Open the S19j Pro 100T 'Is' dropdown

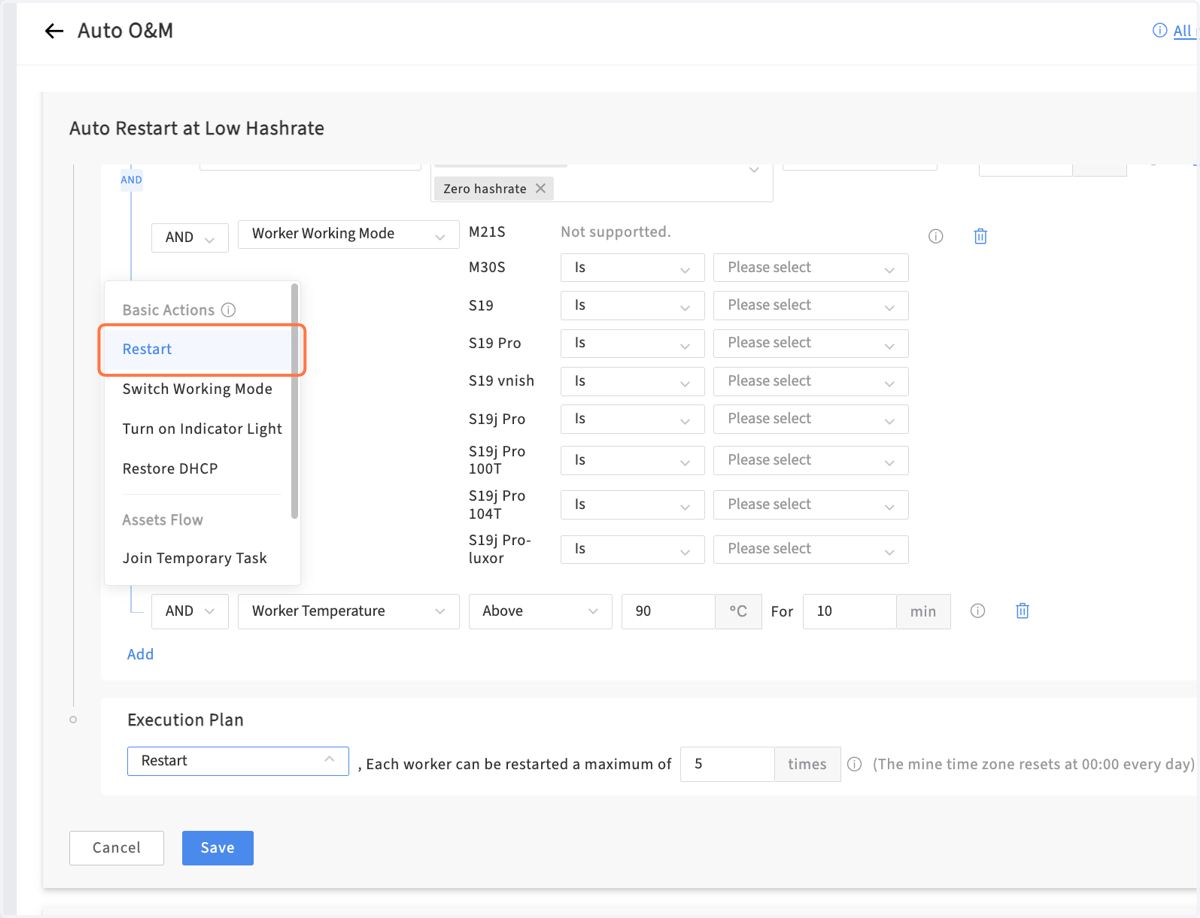pos(632,460)
